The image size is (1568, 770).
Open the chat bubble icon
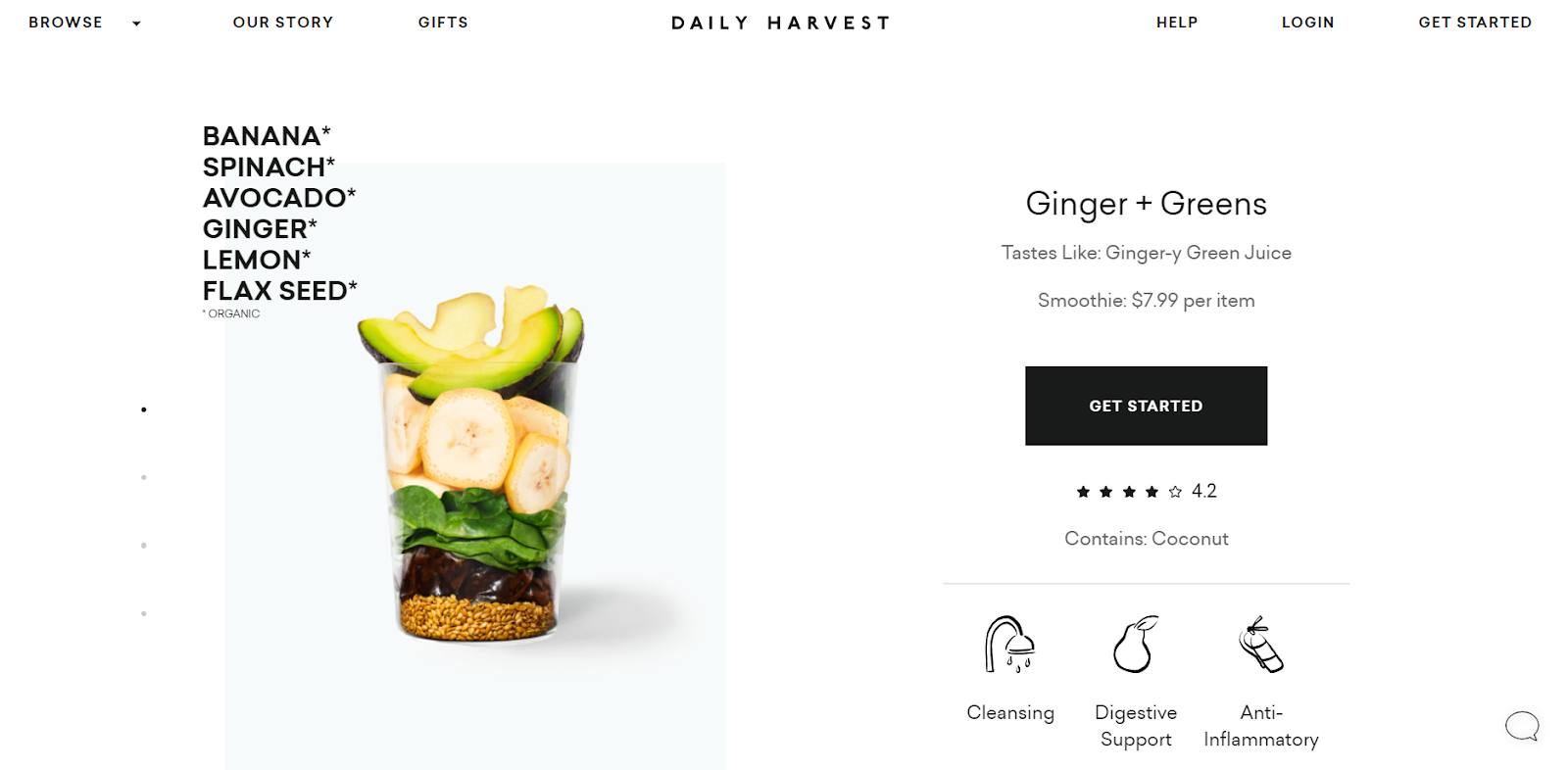pos(1522,726)
